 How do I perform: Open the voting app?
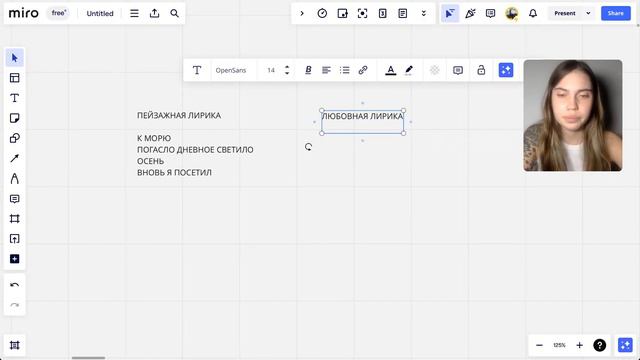click(382, 13)
